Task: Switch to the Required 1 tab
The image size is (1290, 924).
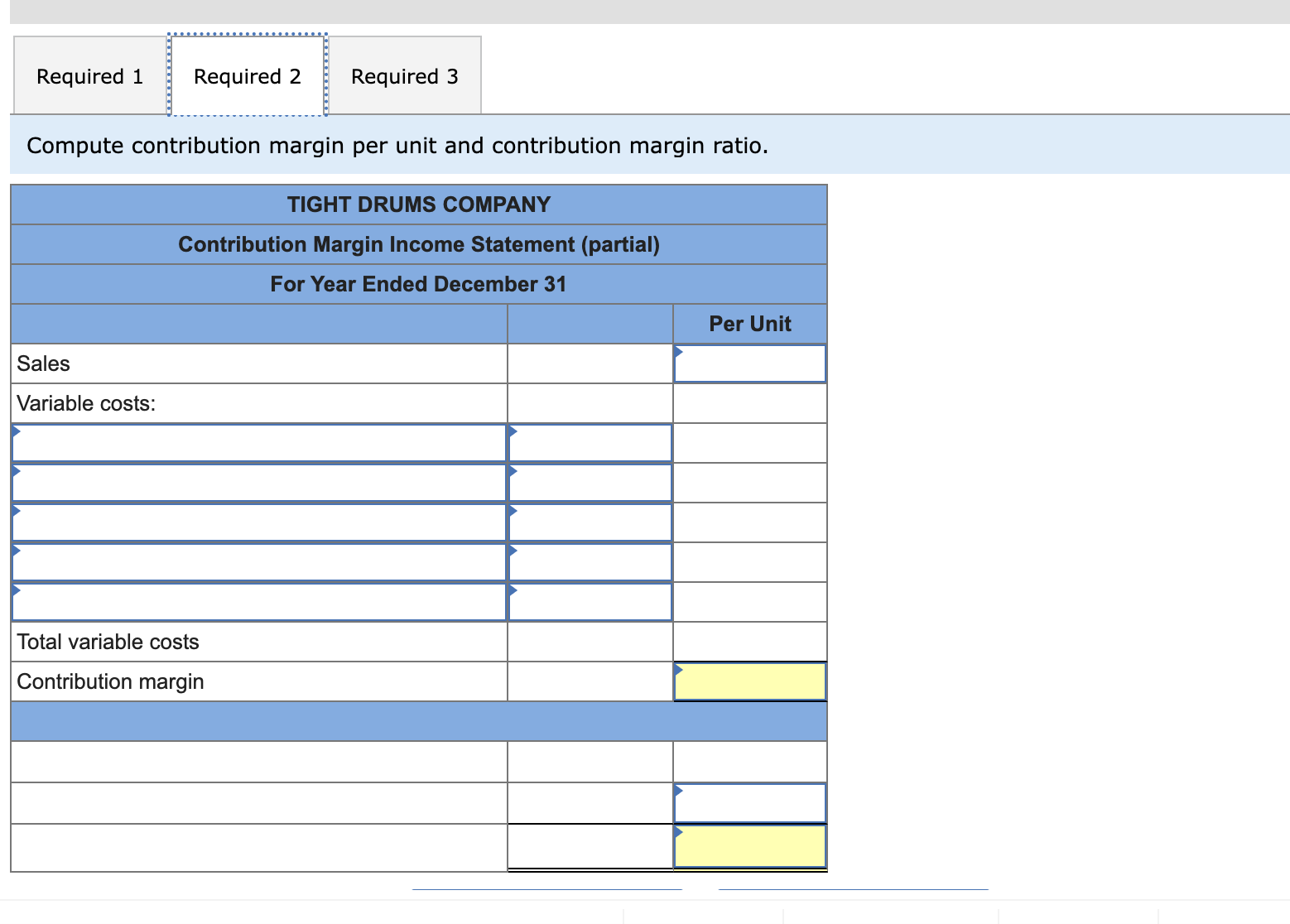Action: 88,75
